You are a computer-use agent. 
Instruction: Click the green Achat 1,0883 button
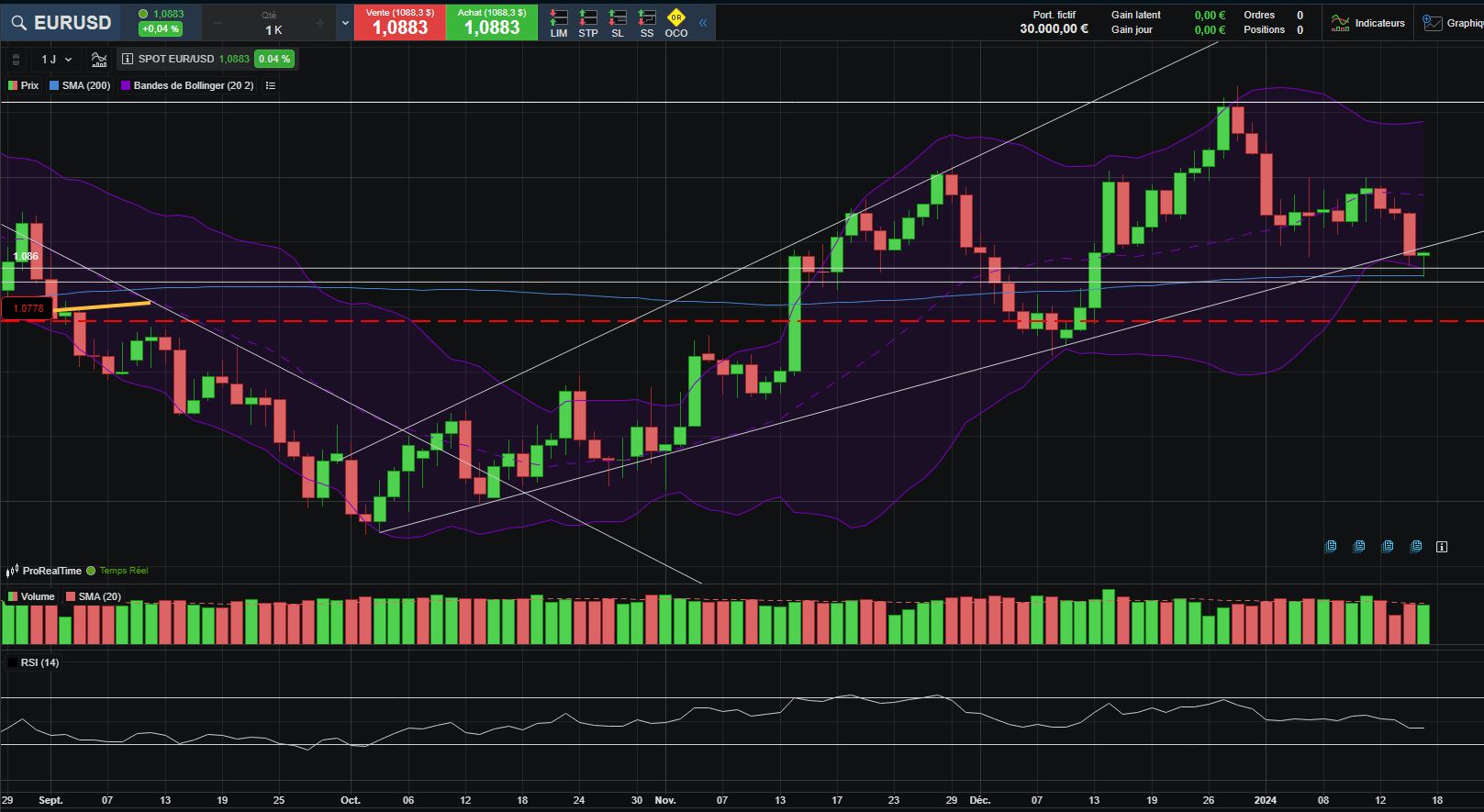click(492, 23)
